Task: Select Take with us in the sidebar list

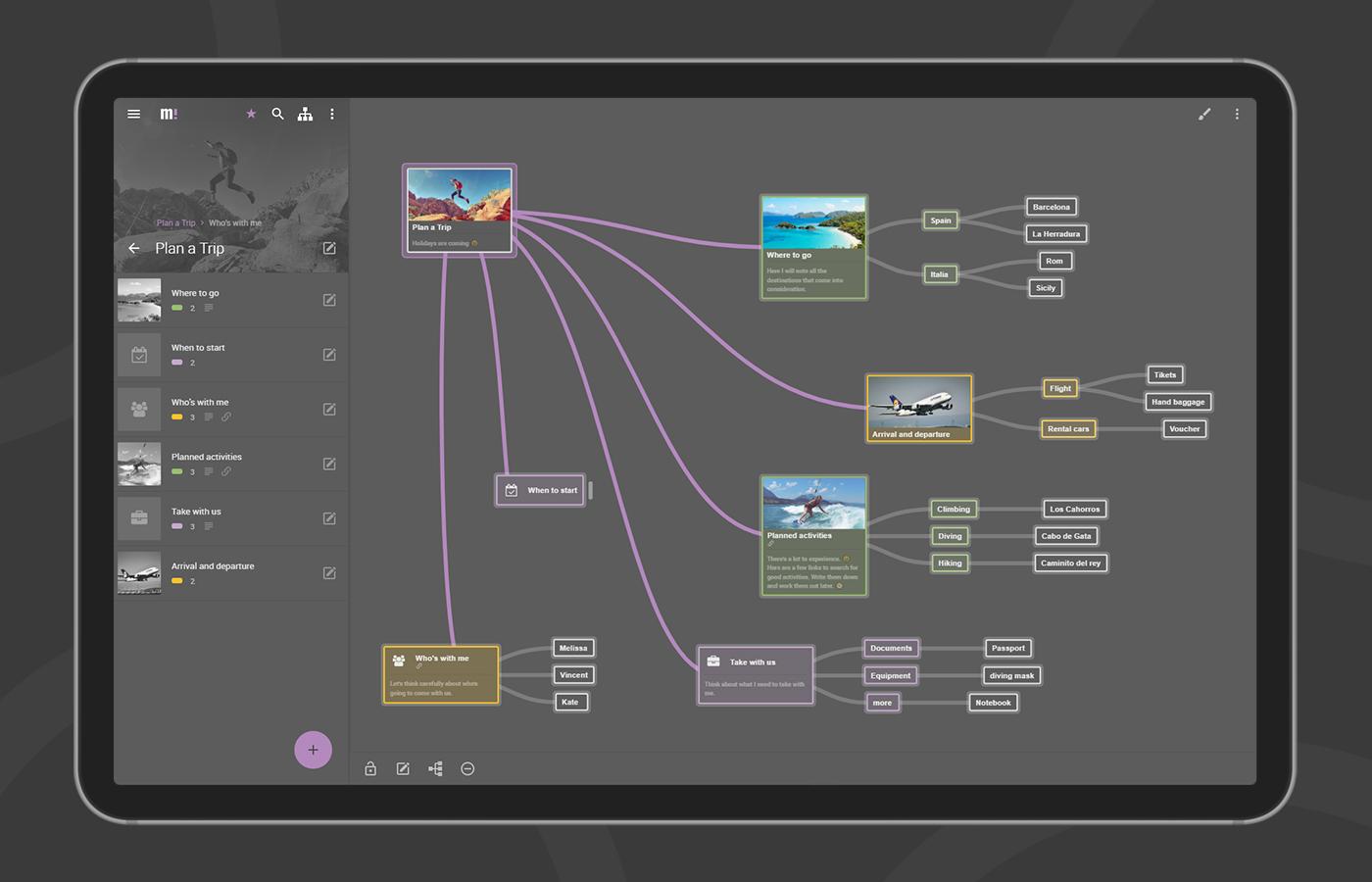Action: tap(231, 518)
